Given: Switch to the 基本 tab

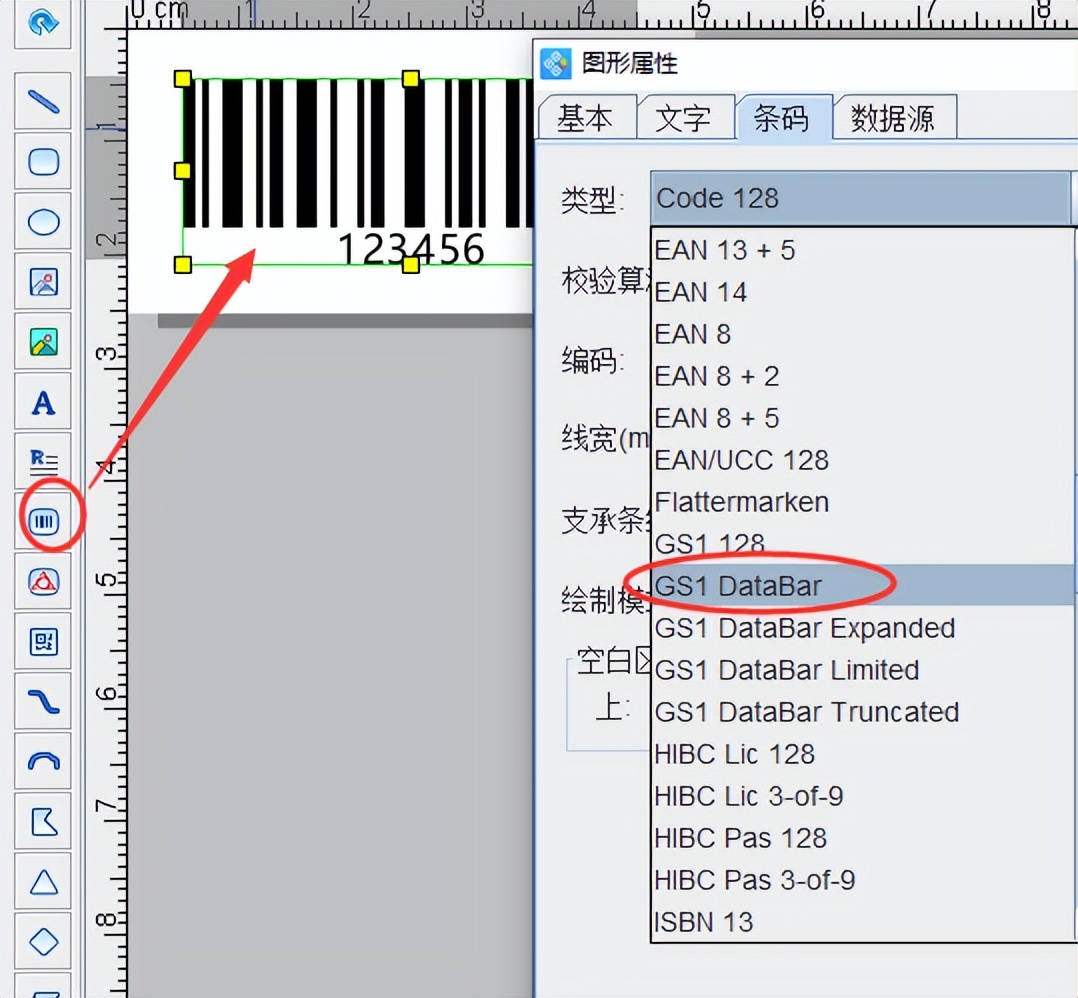Looking at the screenshot, I should 585,118.
